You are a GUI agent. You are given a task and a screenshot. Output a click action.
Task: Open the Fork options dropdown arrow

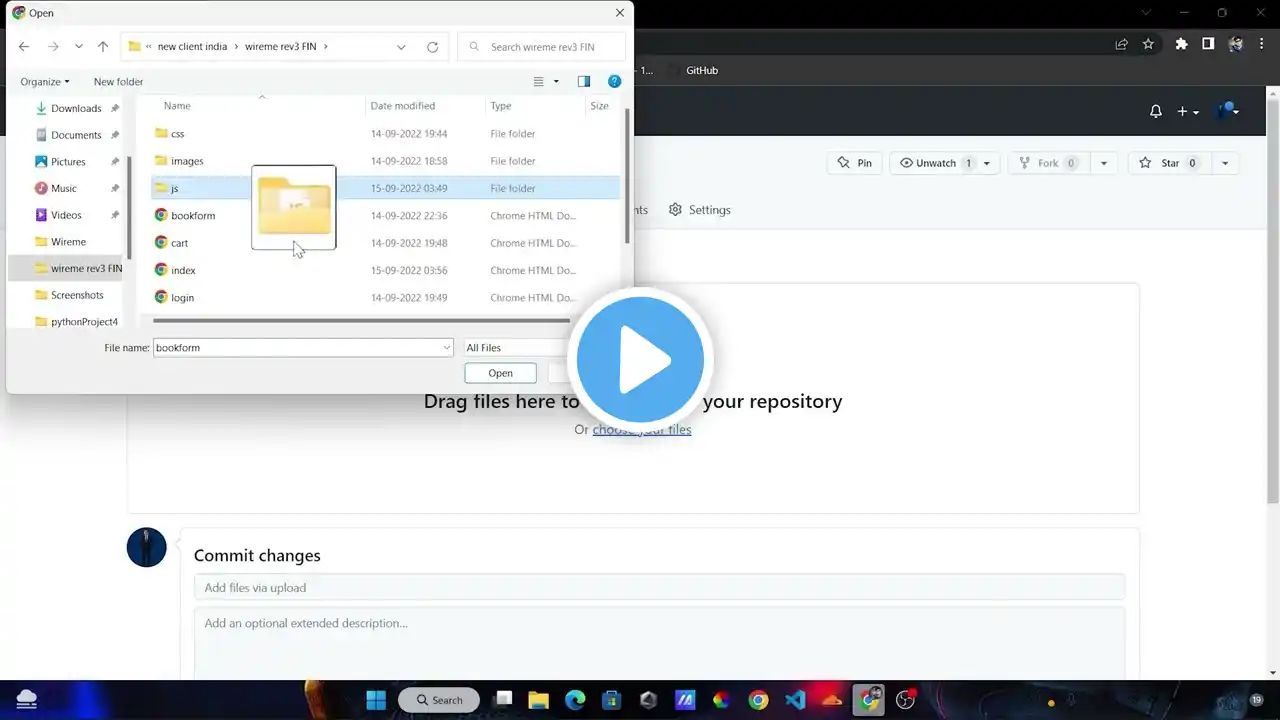(1104, 163)
